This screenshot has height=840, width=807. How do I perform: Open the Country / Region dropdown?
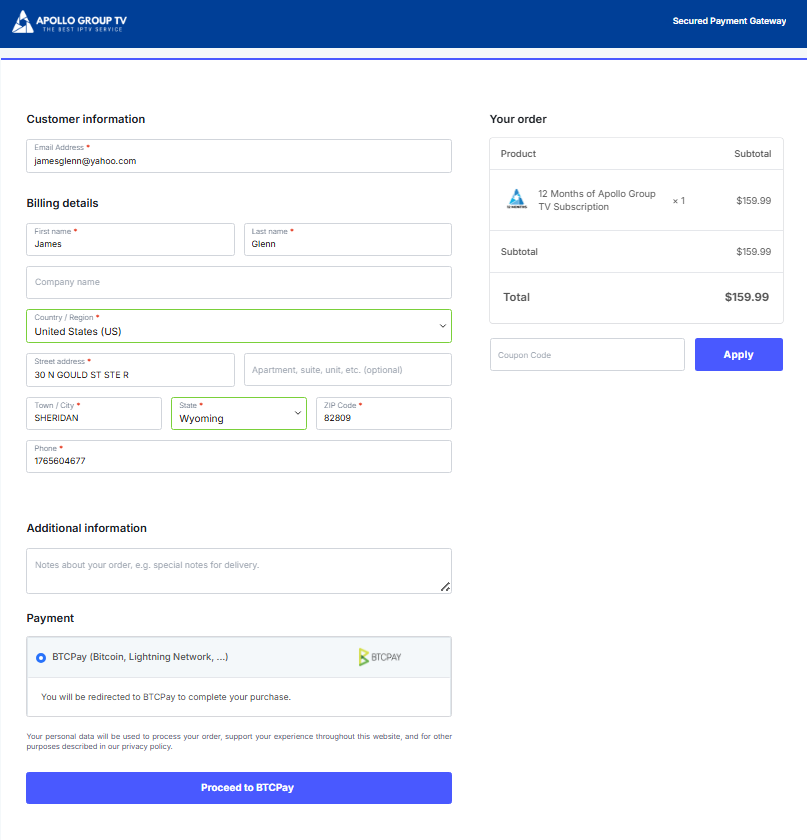point(238,326)
